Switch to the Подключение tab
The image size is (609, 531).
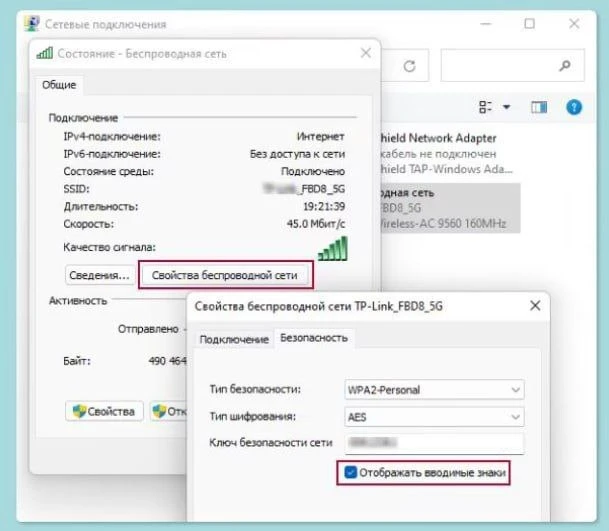pos(234,339)
